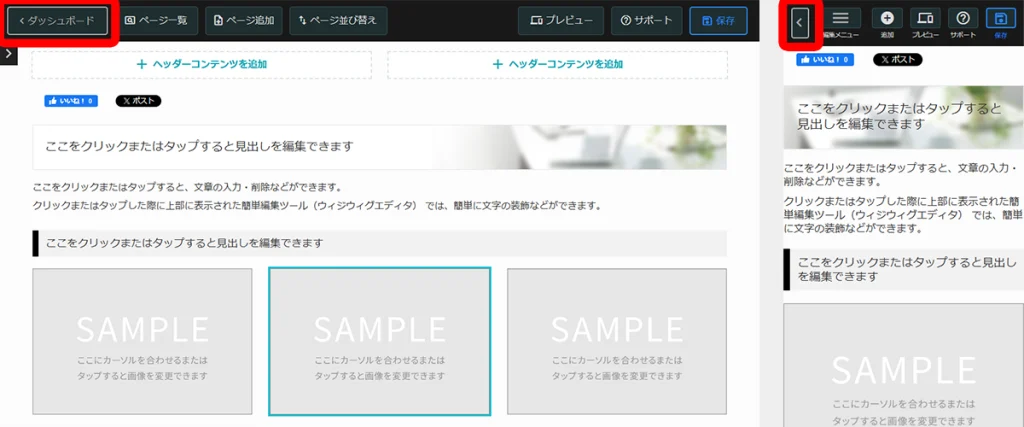Open the mobile 編集メニュー hamburger menu
This screenshot has height=427, width=1024.
pyautogui.click(x=840, y=19)
